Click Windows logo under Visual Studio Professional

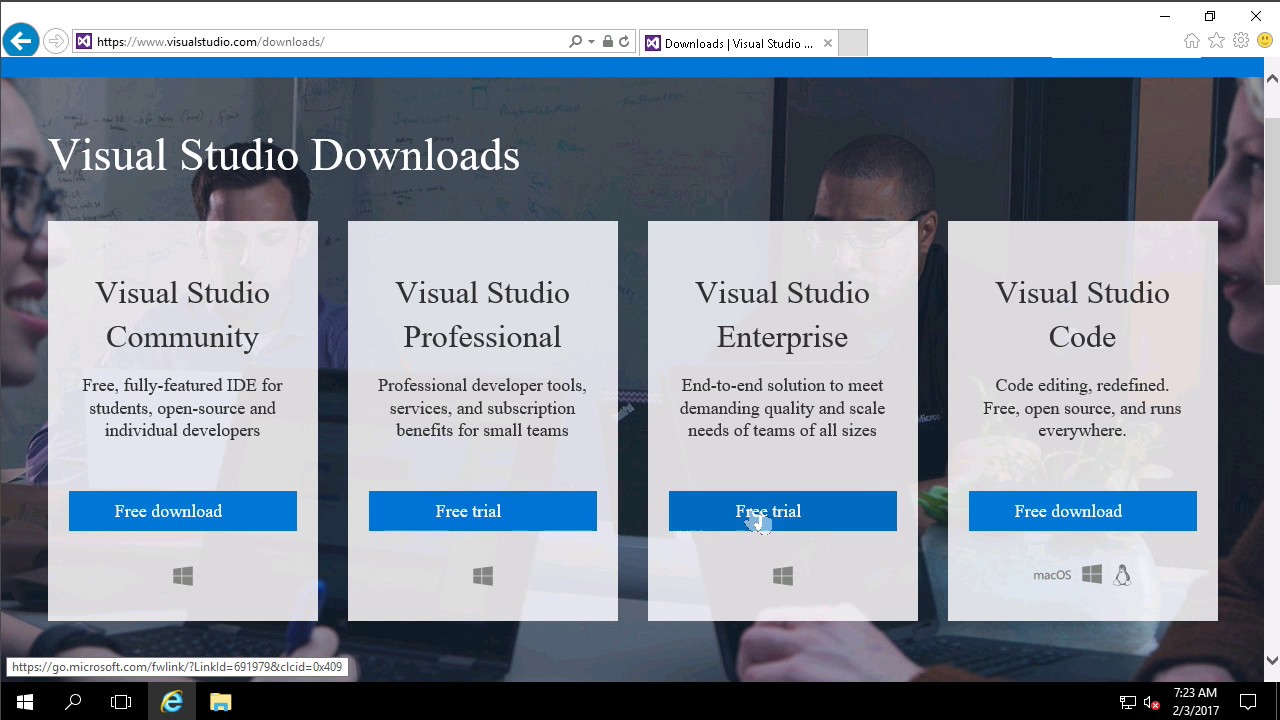click(x=483, y=576)
